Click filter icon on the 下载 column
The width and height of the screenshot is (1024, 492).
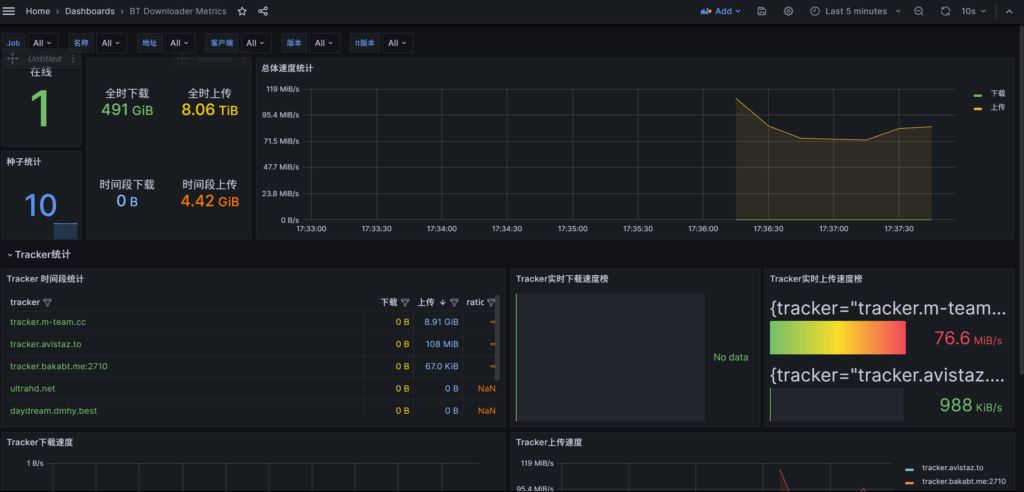pyautogui.click(x=405, y=303)
